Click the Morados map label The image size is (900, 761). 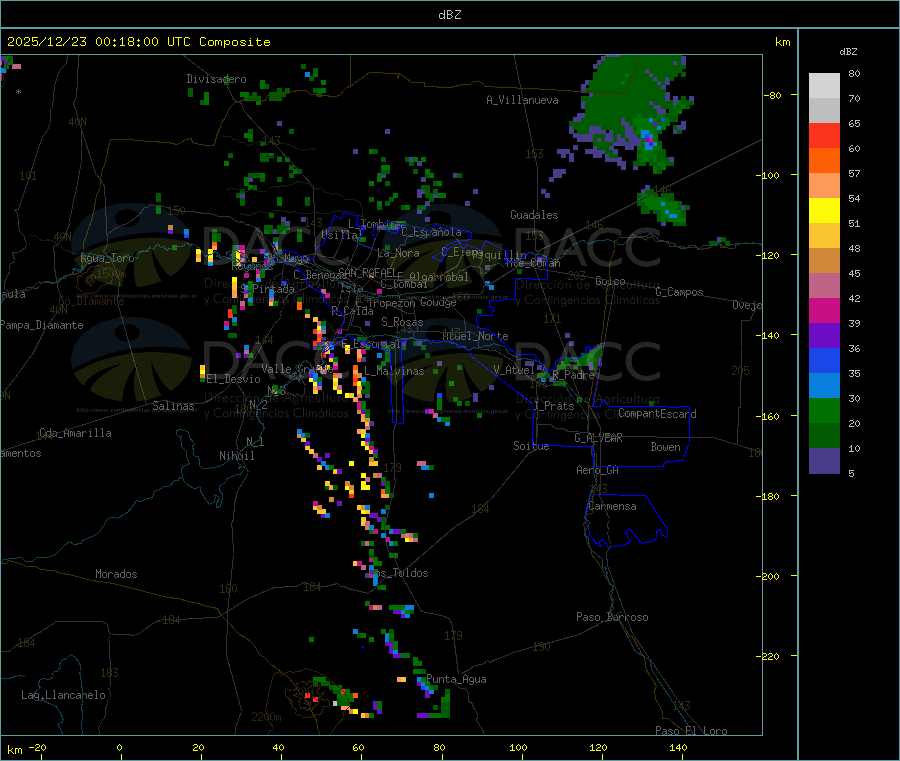[x=116, y=574]
